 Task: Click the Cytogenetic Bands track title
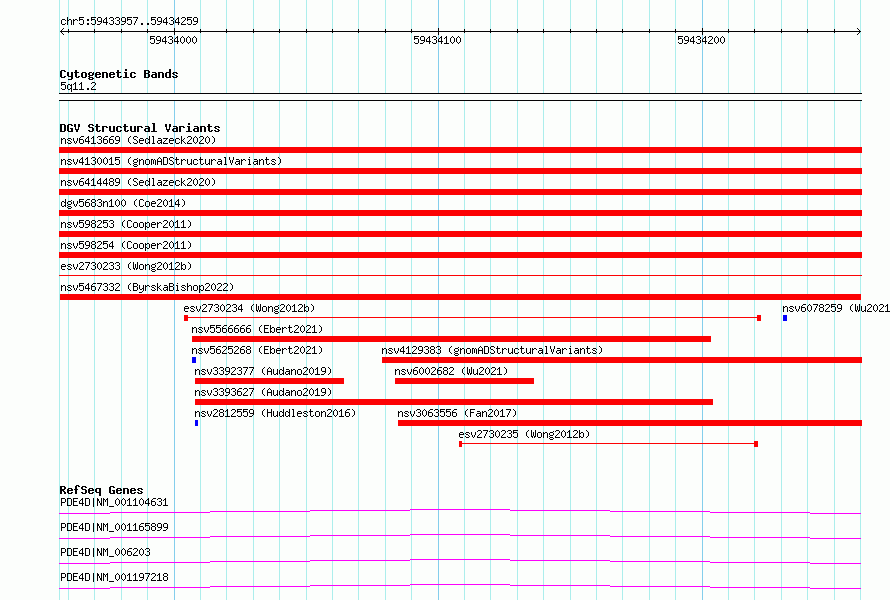[x=119, y=74]
